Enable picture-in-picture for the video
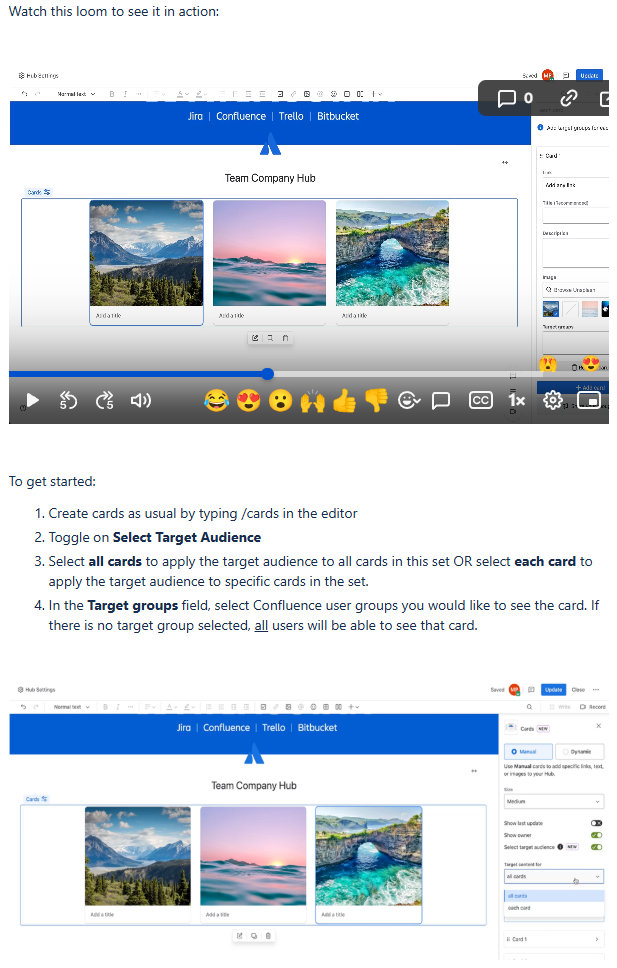The height and width of the screenshot is (968, 617). click(589, 401)
